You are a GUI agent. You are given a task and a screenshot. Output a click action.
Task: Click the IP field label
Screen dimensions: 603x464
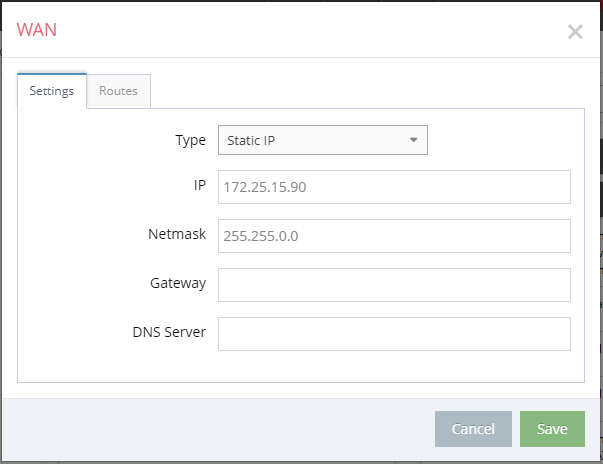[200, 185]
